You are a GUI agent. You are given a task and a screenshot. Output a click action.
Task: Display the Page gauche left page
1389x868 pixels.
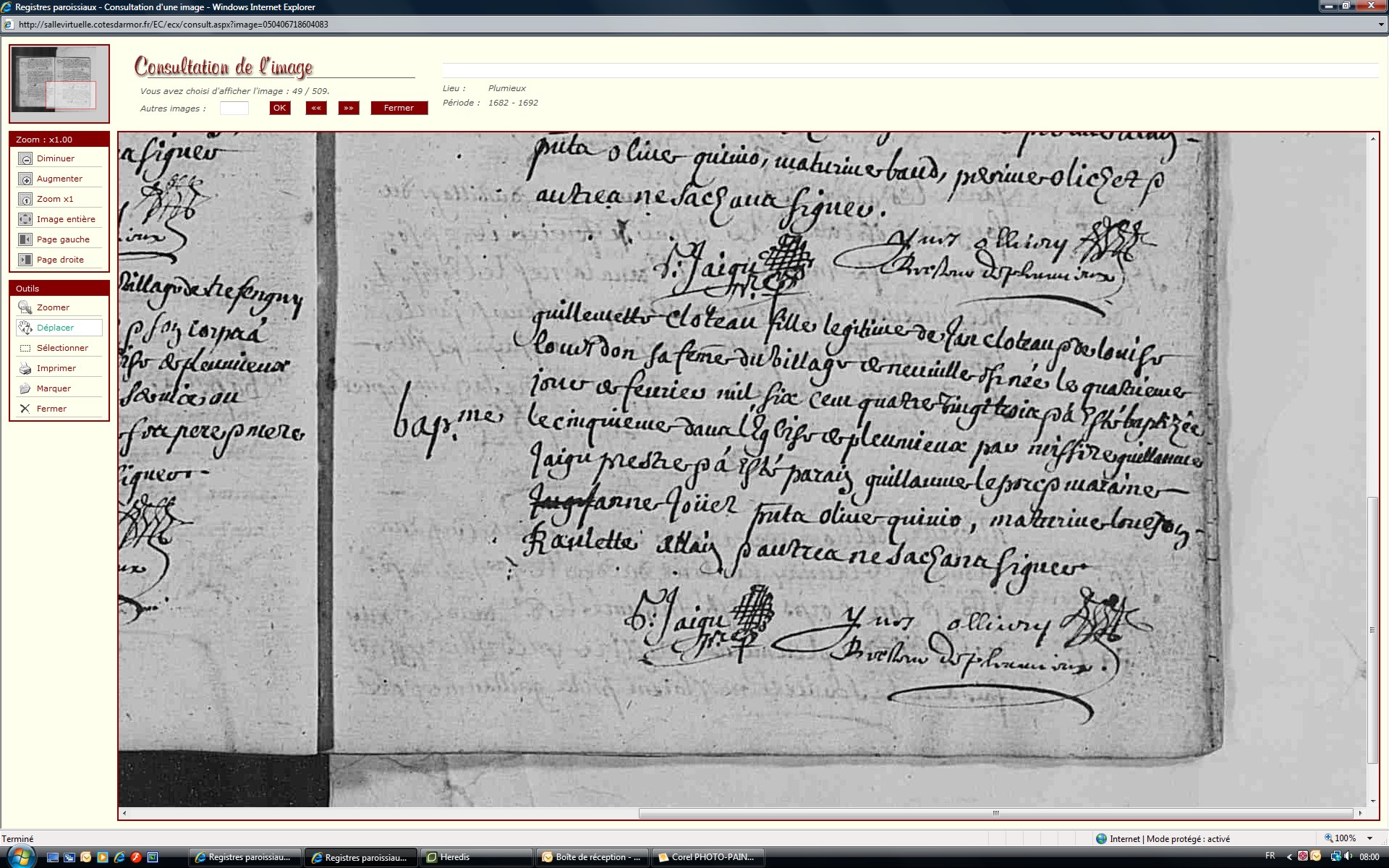(25, 239)
